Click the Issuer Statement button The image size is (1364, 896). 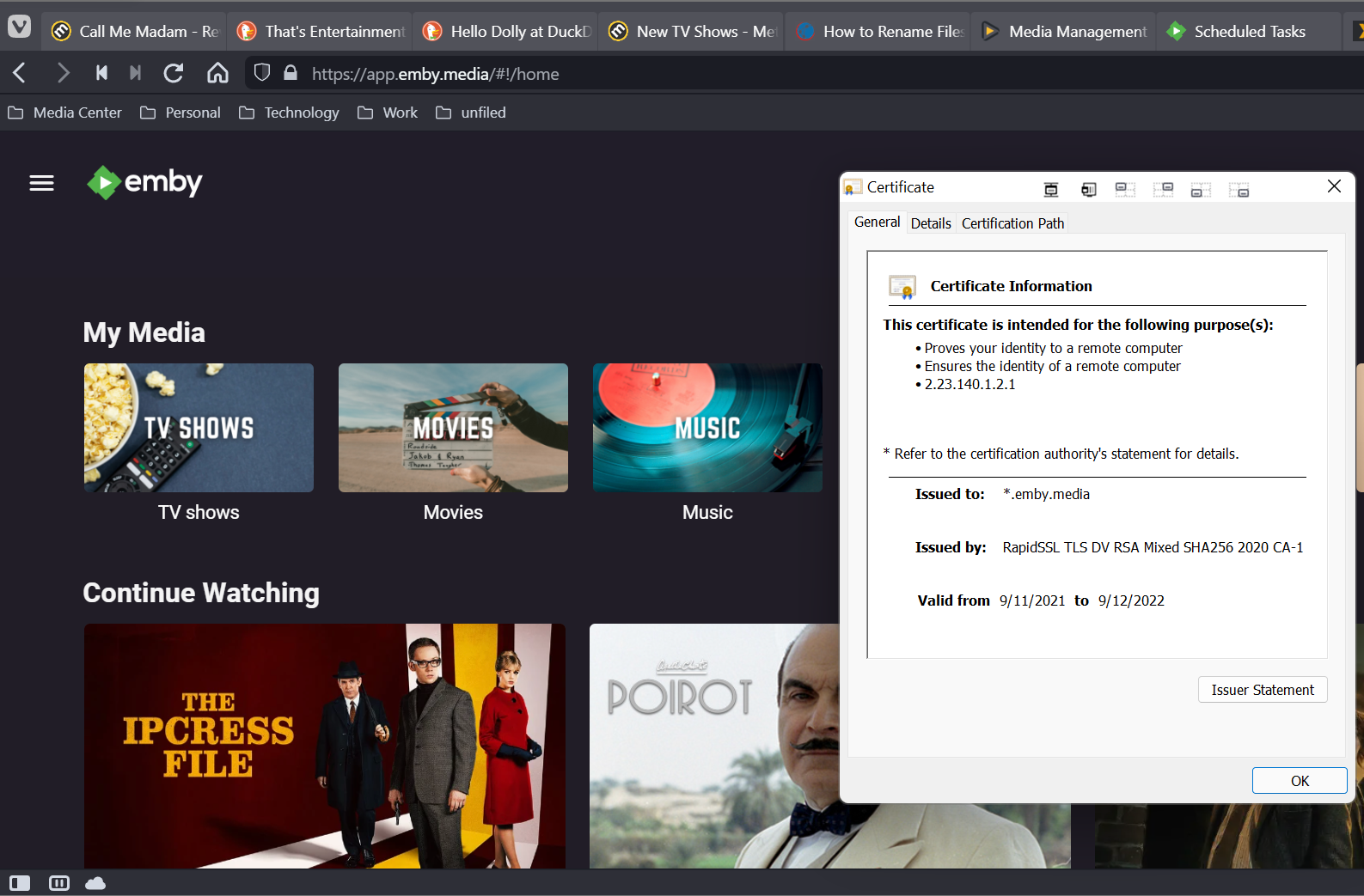pos(1262,690)
